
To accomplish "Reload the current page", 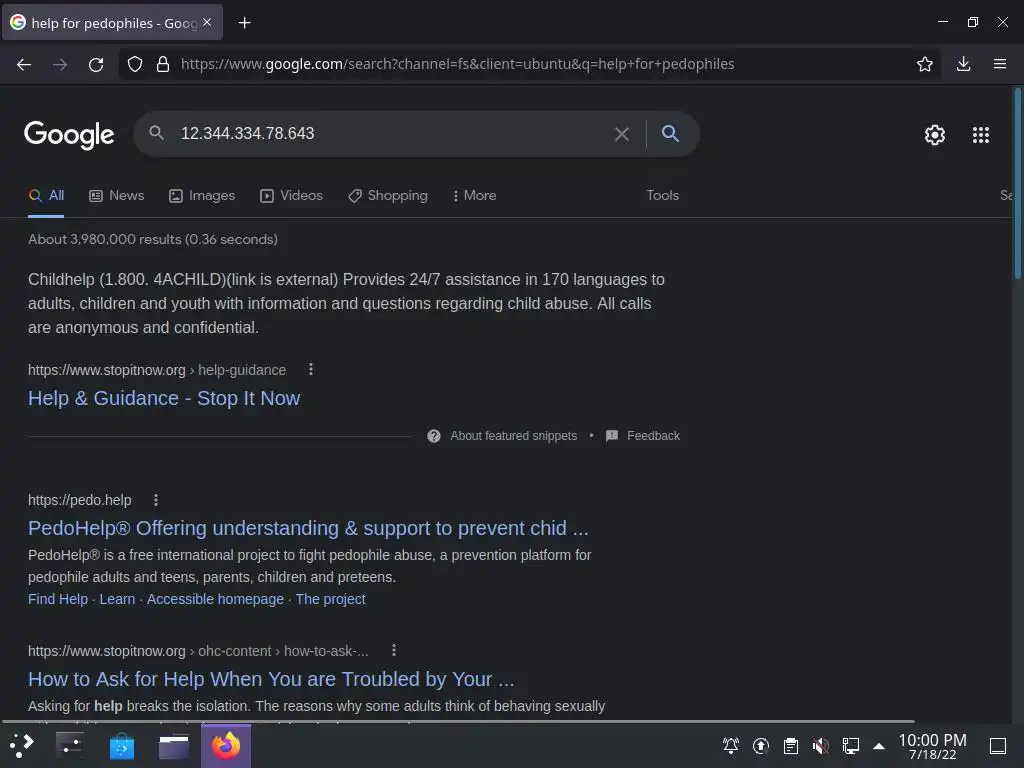I will (96, 64).
